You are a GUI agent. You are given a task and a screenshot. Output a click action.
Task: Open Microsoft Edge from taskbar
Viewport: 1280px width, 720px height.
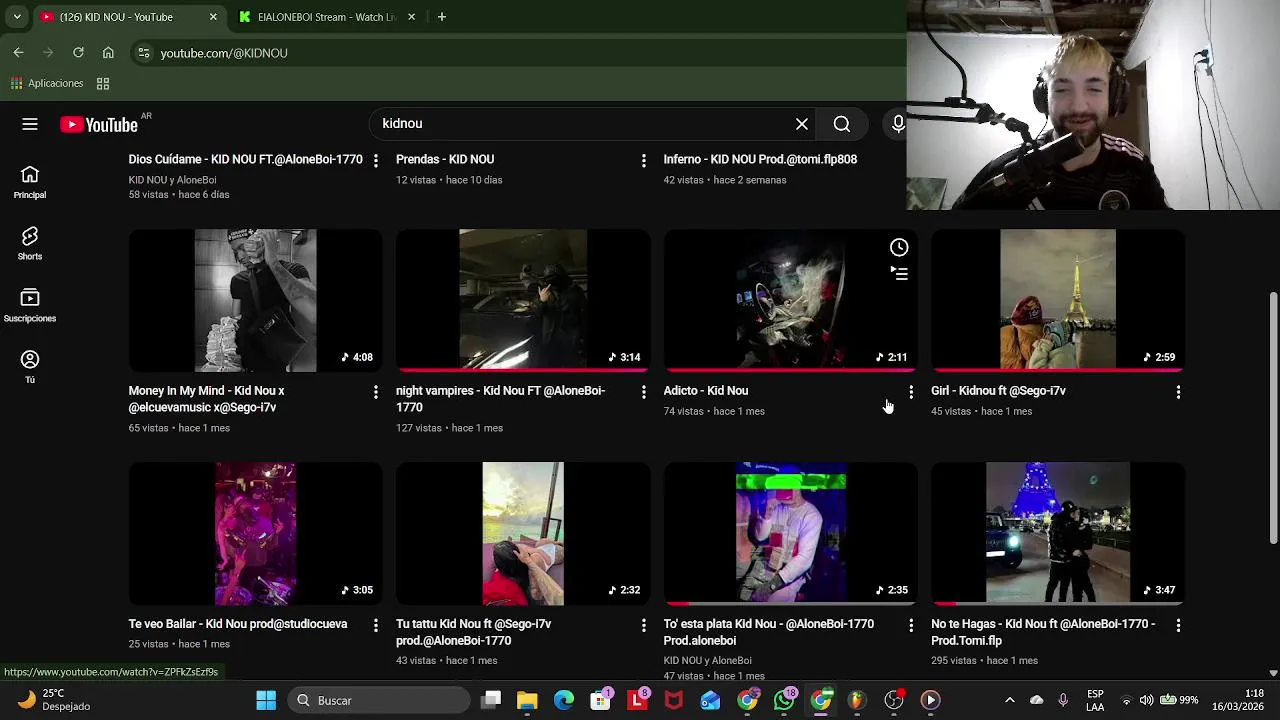pyautogui.click(x=564, y=700)
